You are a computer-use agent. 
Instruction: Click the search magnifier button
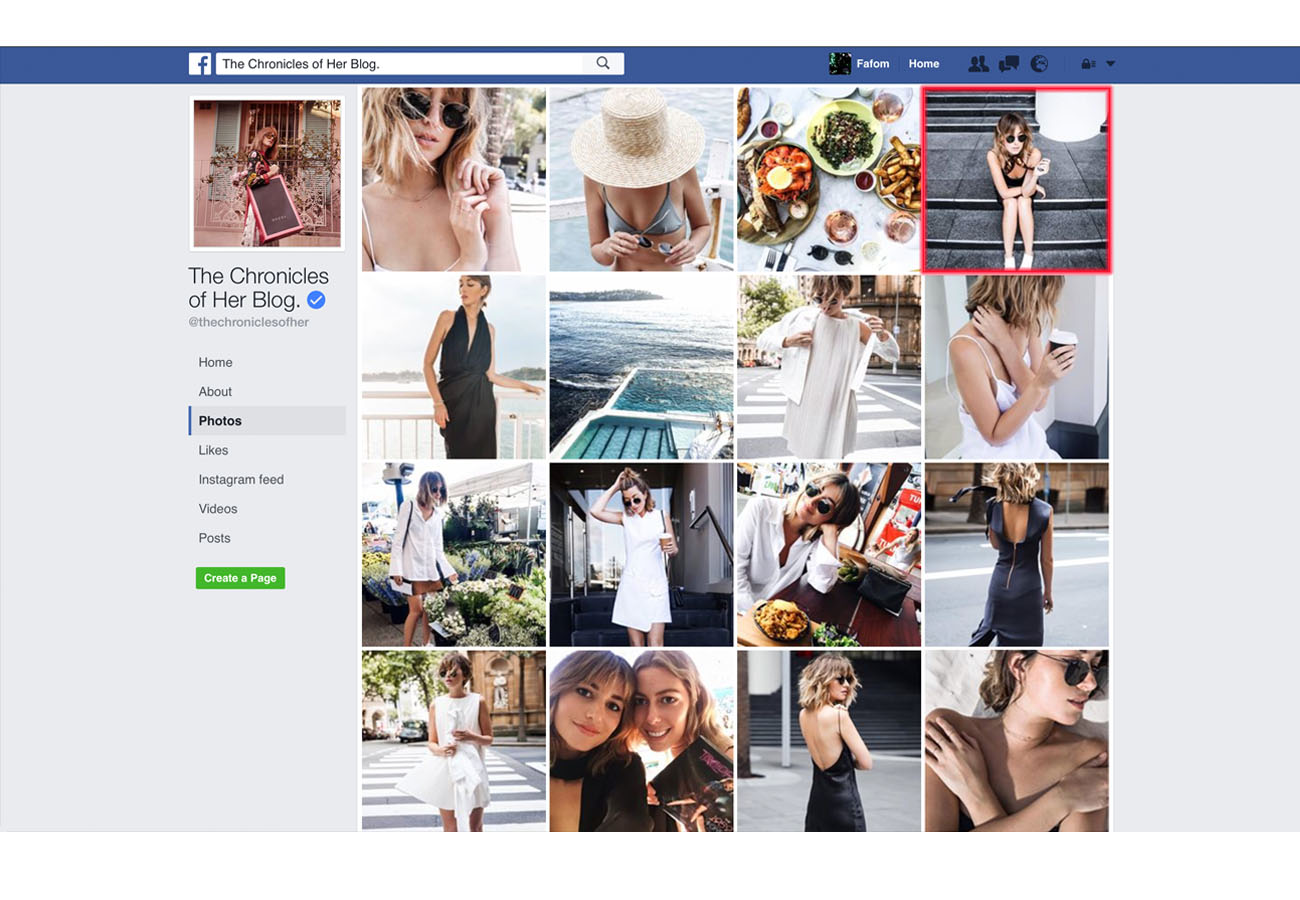point(603,63)
